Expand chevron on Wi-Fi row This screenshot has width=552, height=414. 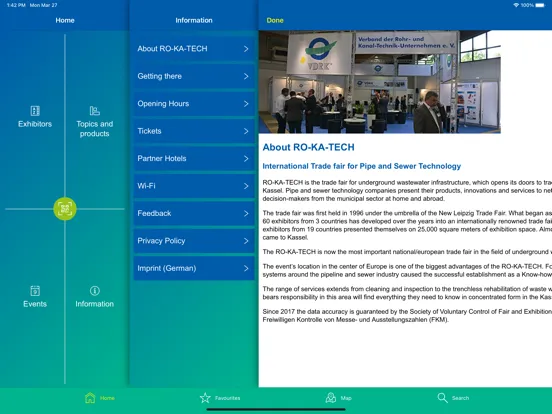[x=246, y=186]
